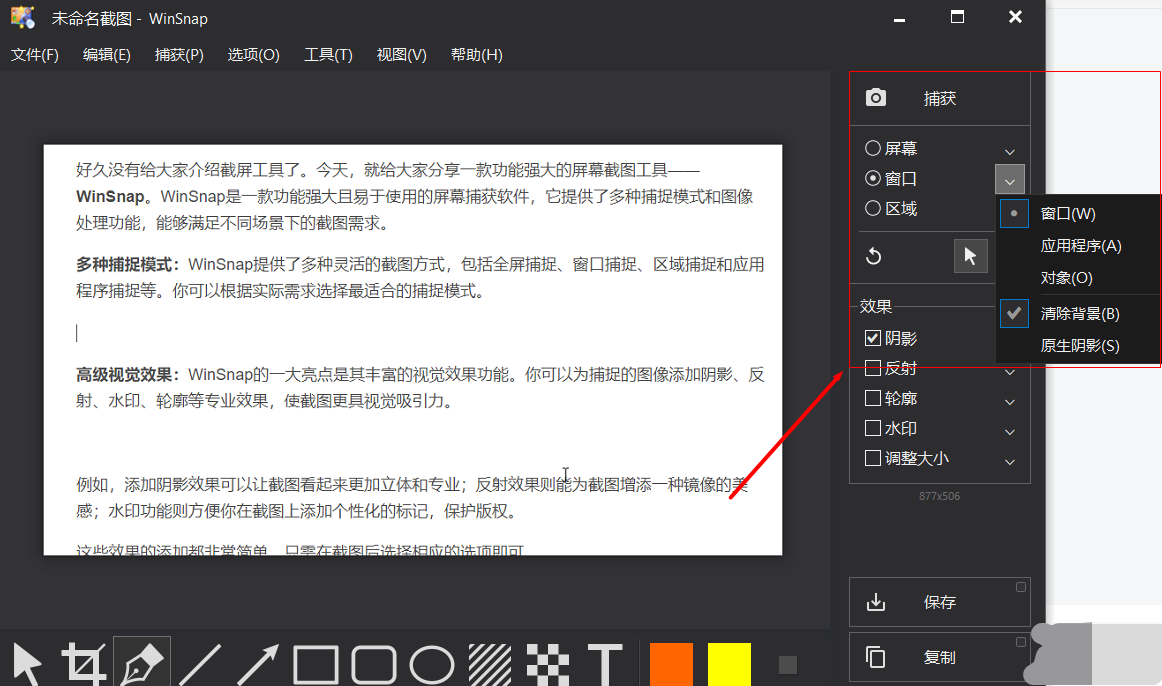The image size is (1162, 686).
Task: Open the 文件(F) menu
Action: click(35, 55)
